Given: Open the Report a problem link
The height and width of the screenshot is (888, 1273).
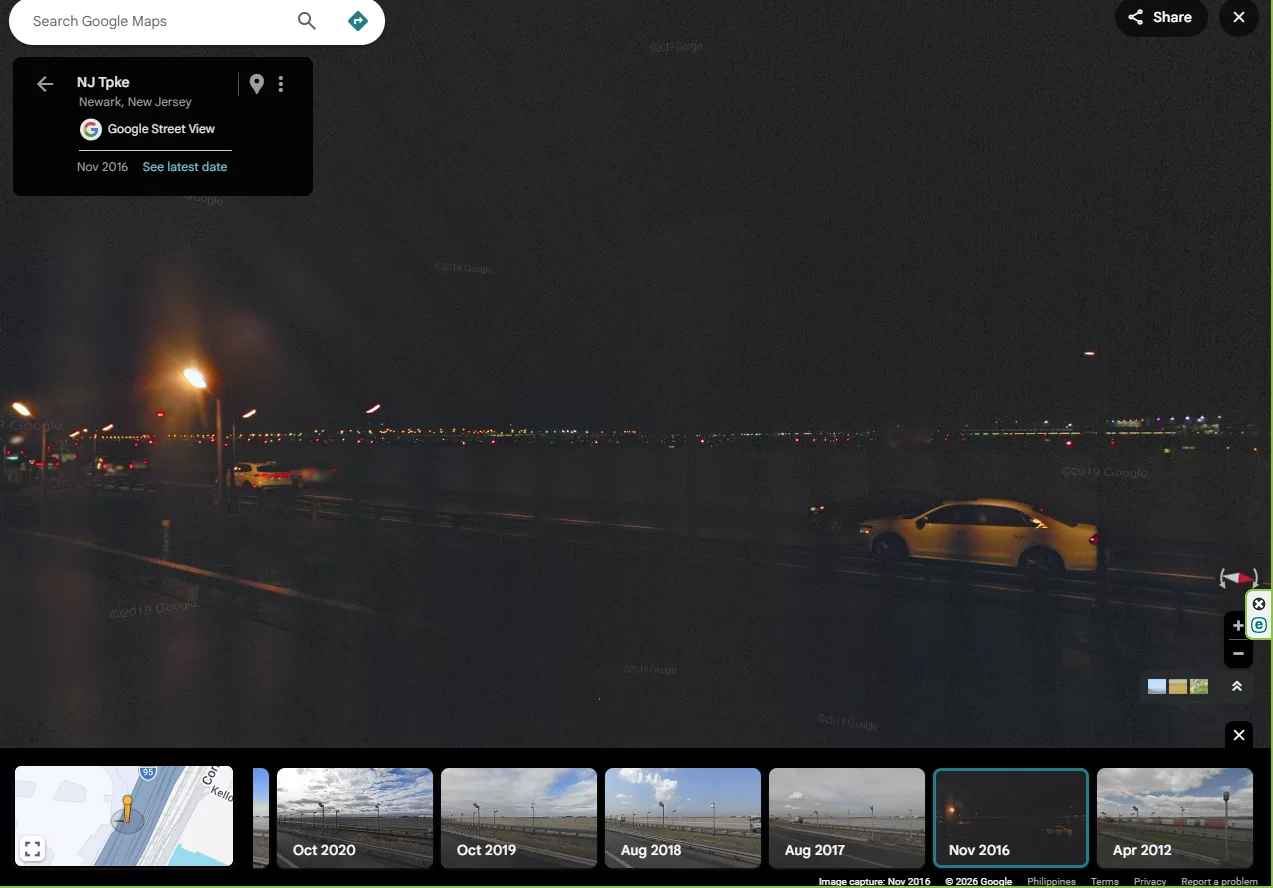Looking at the screenshot, I should click(1219, 882).
